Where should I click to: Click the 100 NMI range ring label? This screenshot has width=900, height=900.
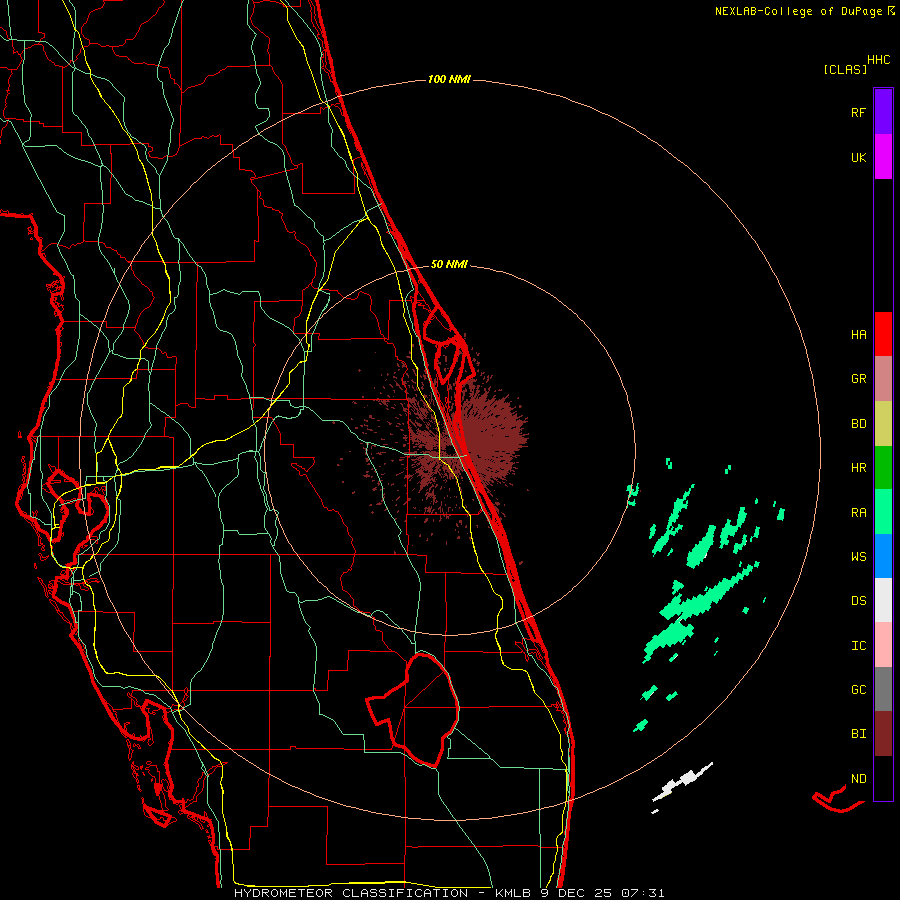[x=449, y=79]
